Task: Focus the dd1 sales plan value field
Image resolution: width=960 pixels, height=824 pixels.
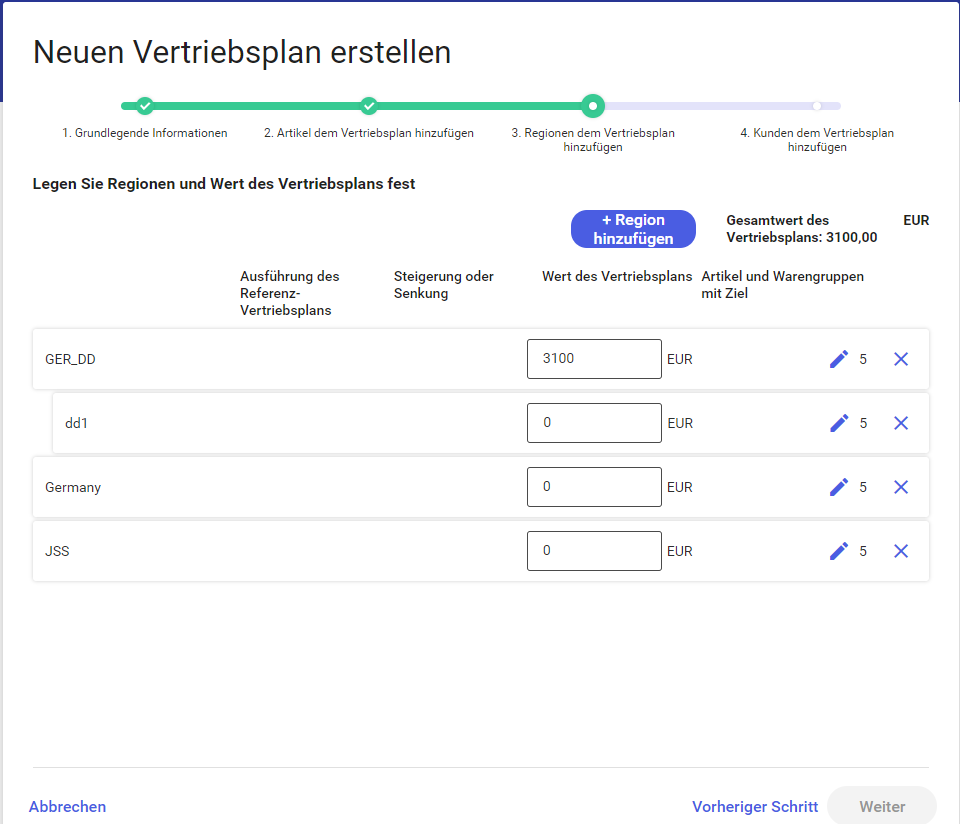Action: pyautogui.click(x=594, y=423)
